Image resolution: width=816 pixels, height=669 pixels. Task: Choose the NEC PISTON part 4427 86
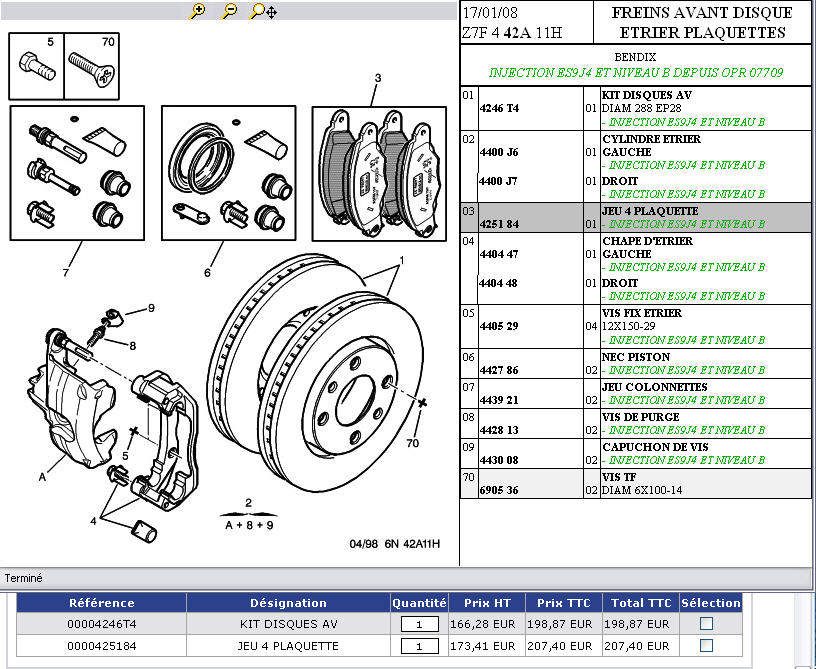point(499,370)
